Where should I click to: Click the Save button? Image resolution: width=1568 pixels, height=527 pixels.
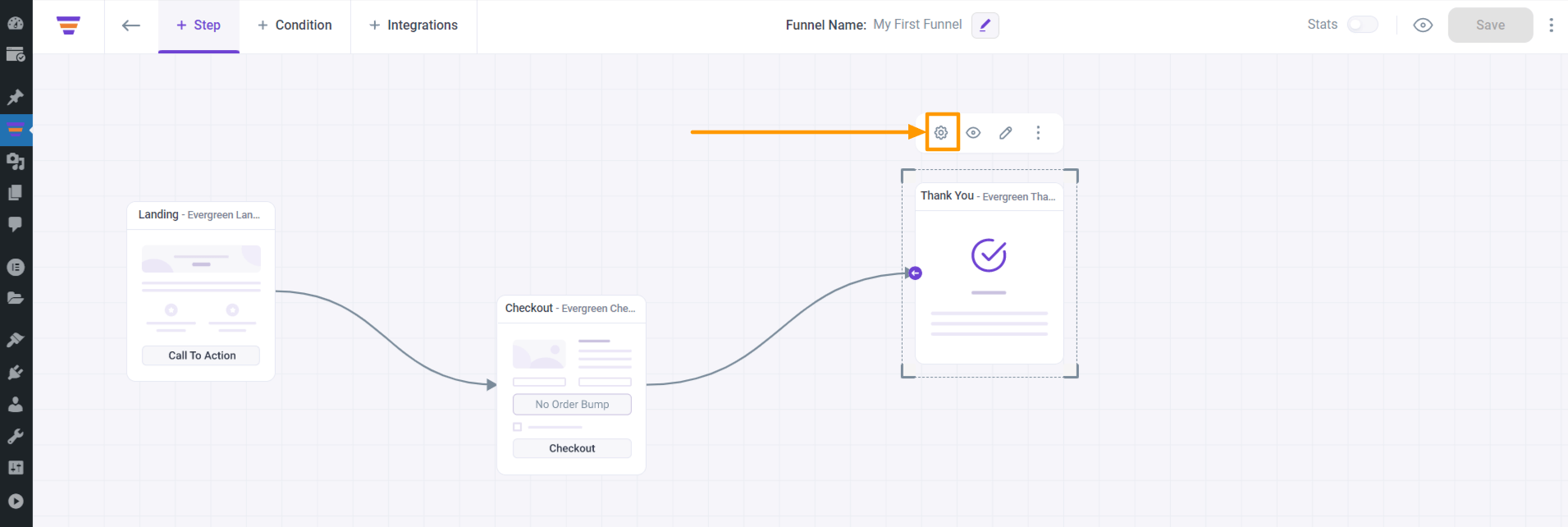[x=1490, y=25]
